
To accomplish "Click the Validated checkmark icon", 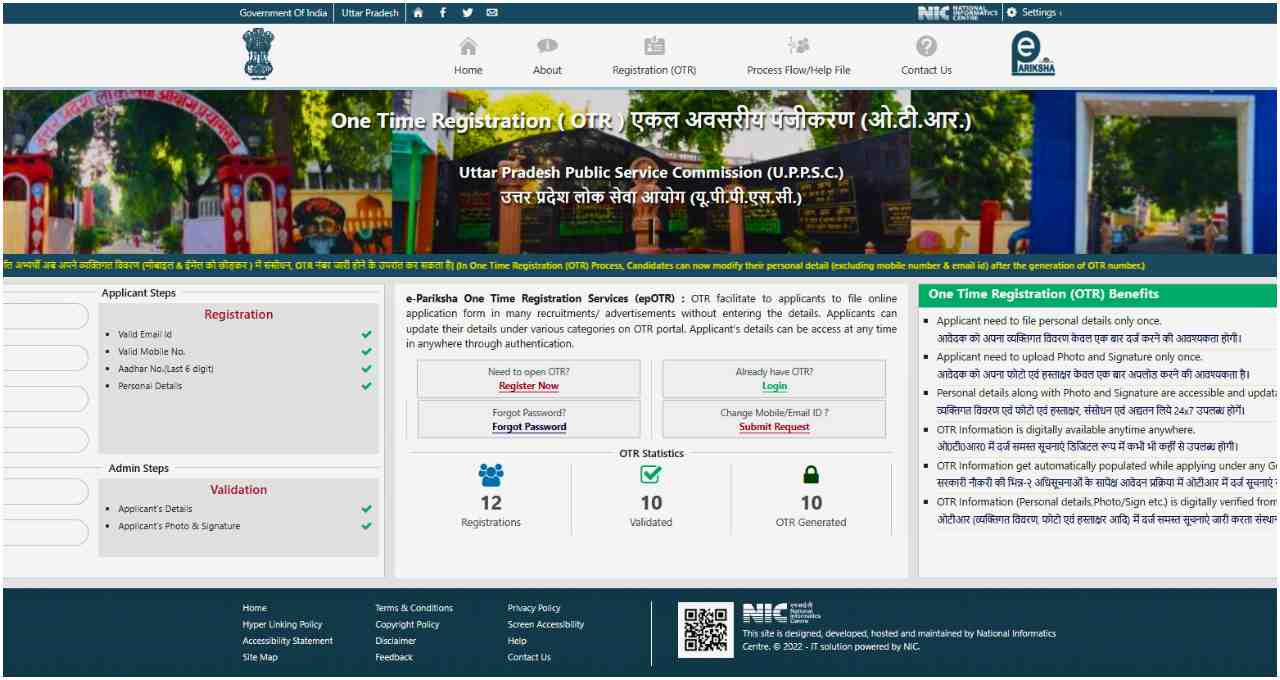I will tap(651, 475).
